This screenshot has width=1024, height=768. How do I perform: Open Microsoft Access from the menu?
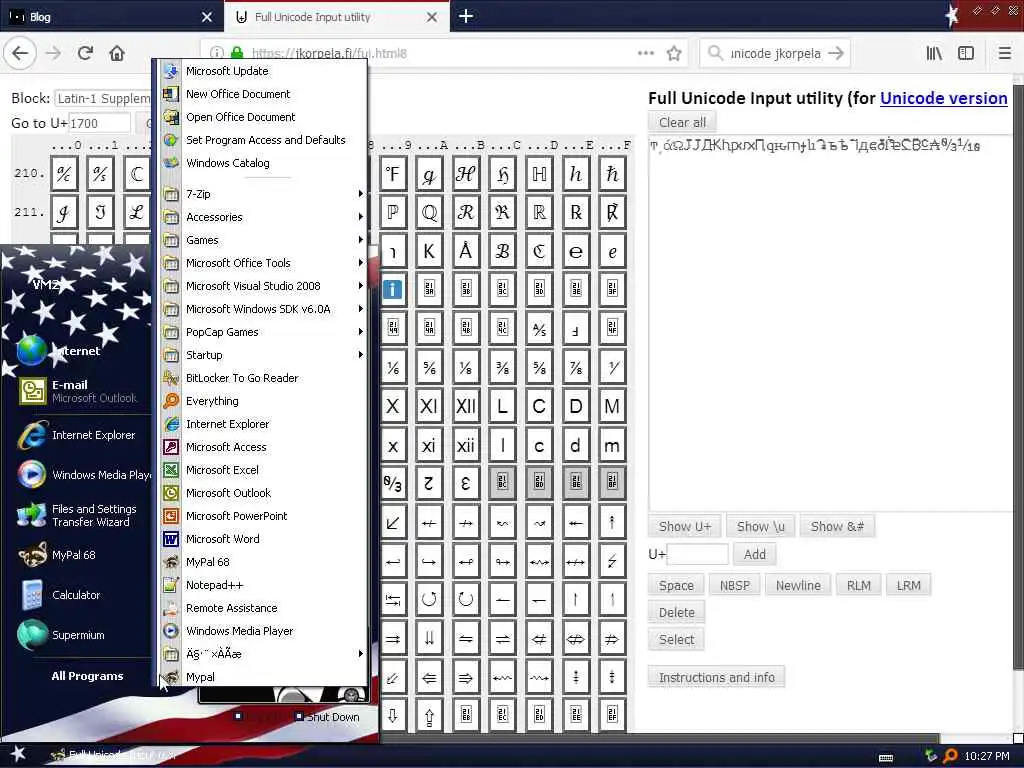pyautogui.click(x=226, y=447)
